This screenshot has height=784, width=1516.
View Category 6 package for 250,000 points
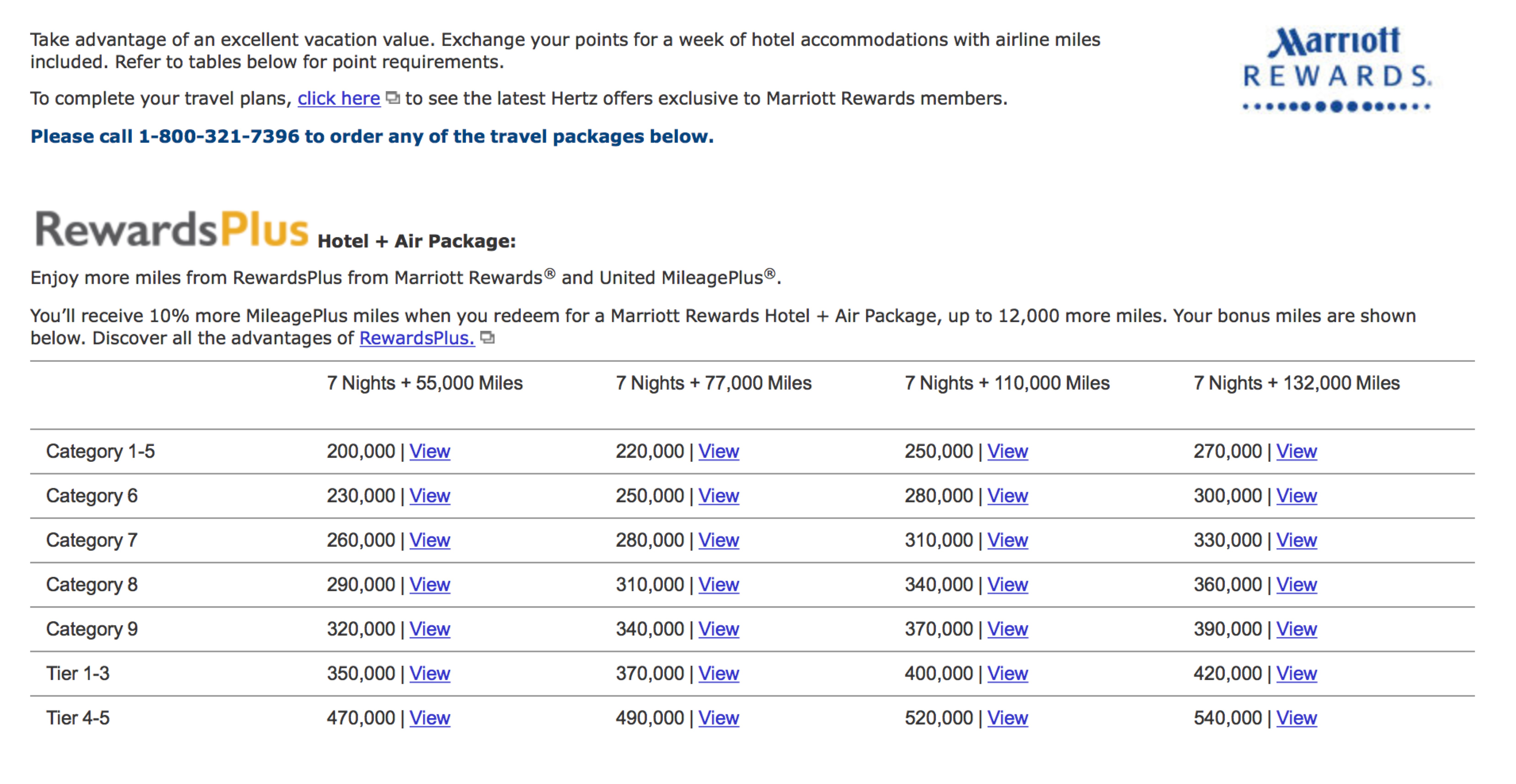(x=719, y=496)
